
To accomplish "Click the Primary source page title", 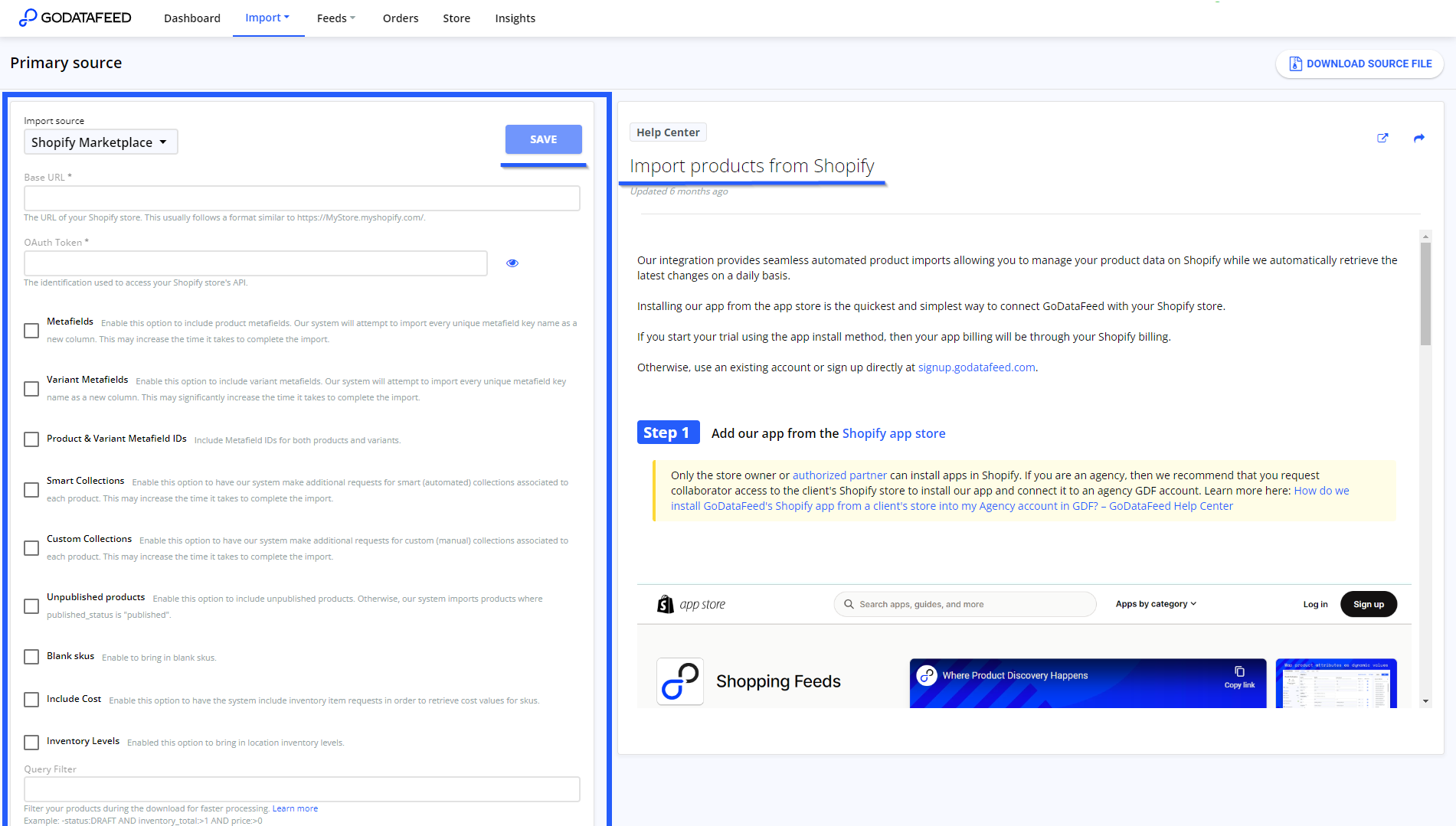I will (x=66, y=63).
